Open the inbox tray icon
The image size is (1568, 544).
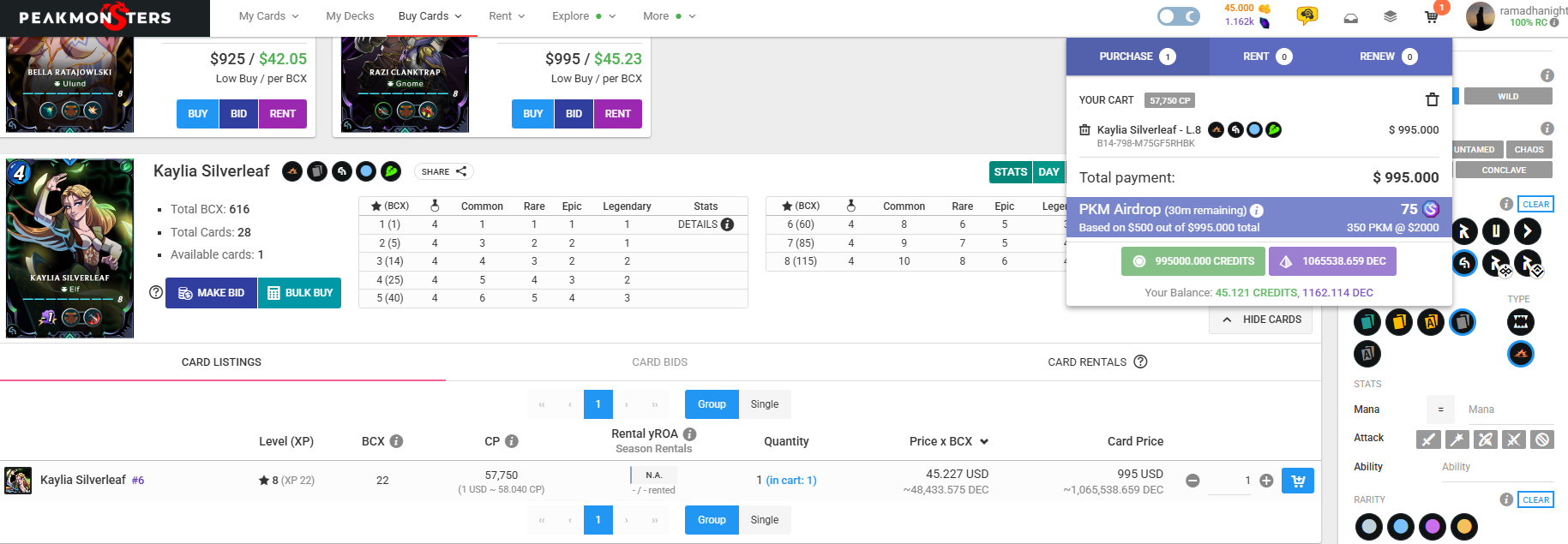(1351, 17)
